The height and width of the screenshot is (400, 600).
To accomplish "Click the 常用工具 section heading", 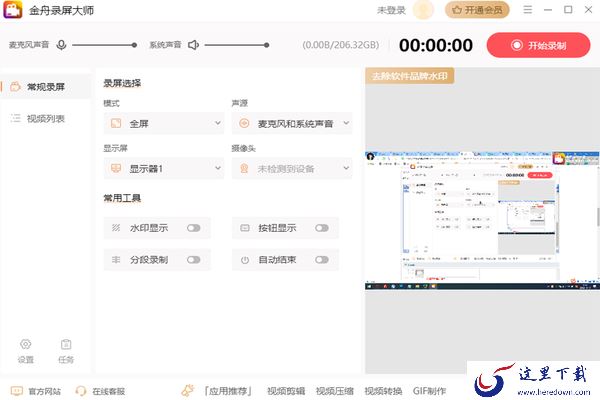I will 122,198.
